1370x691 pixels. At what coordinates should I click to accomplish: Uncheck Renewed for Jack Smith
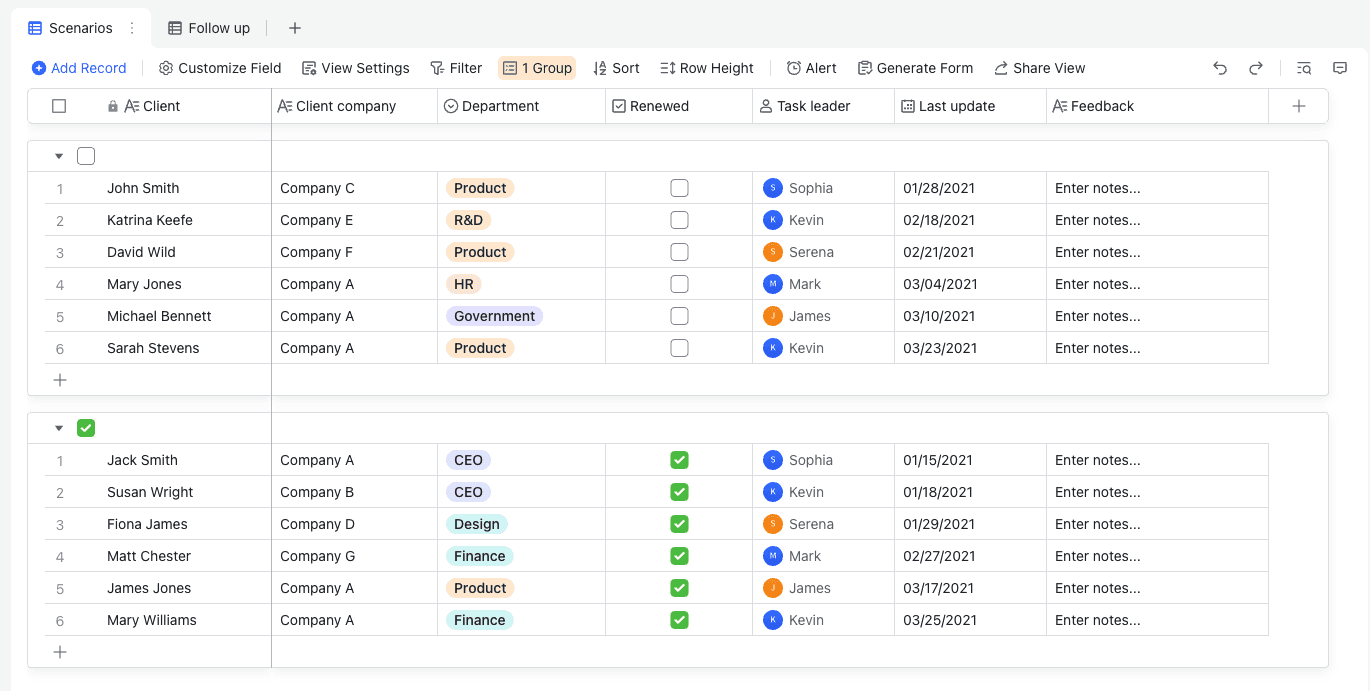tap(679, 460)
